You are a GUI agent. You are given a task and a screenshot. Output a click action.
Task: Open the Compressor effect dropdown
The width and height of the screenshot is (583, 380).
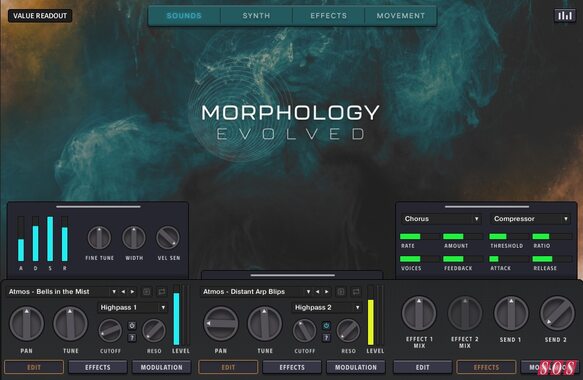coord(530,219)
